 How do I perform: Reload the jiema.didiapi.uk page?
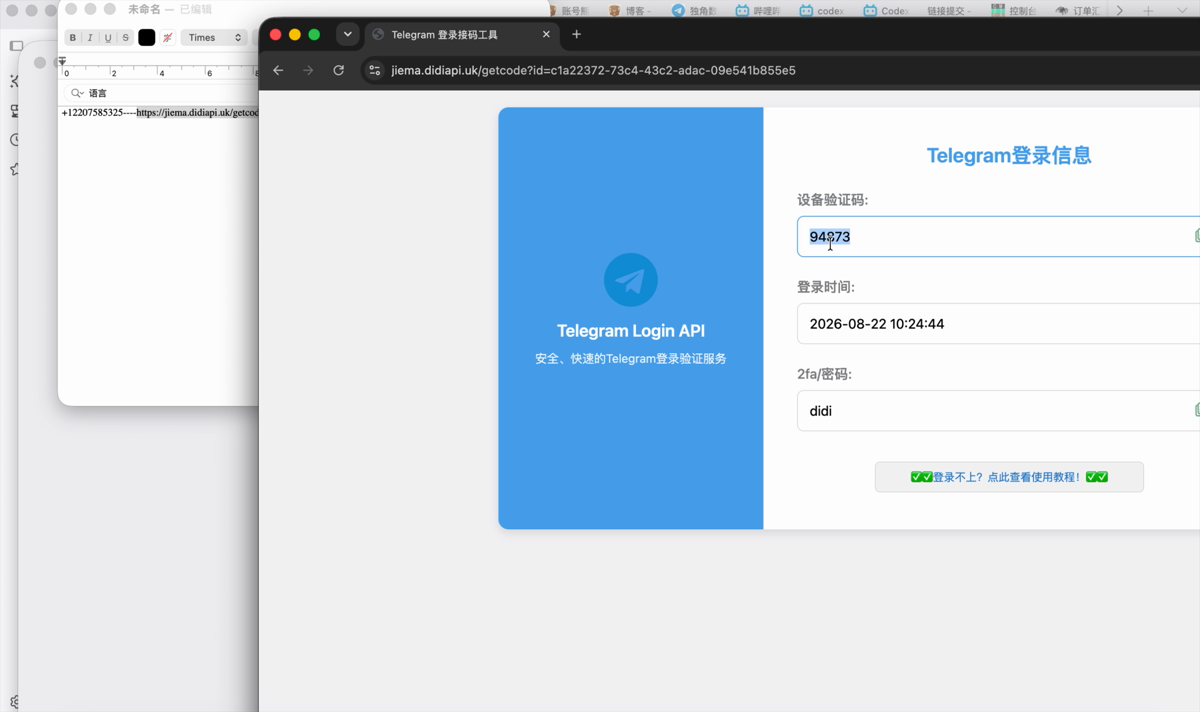coord(339,71)
